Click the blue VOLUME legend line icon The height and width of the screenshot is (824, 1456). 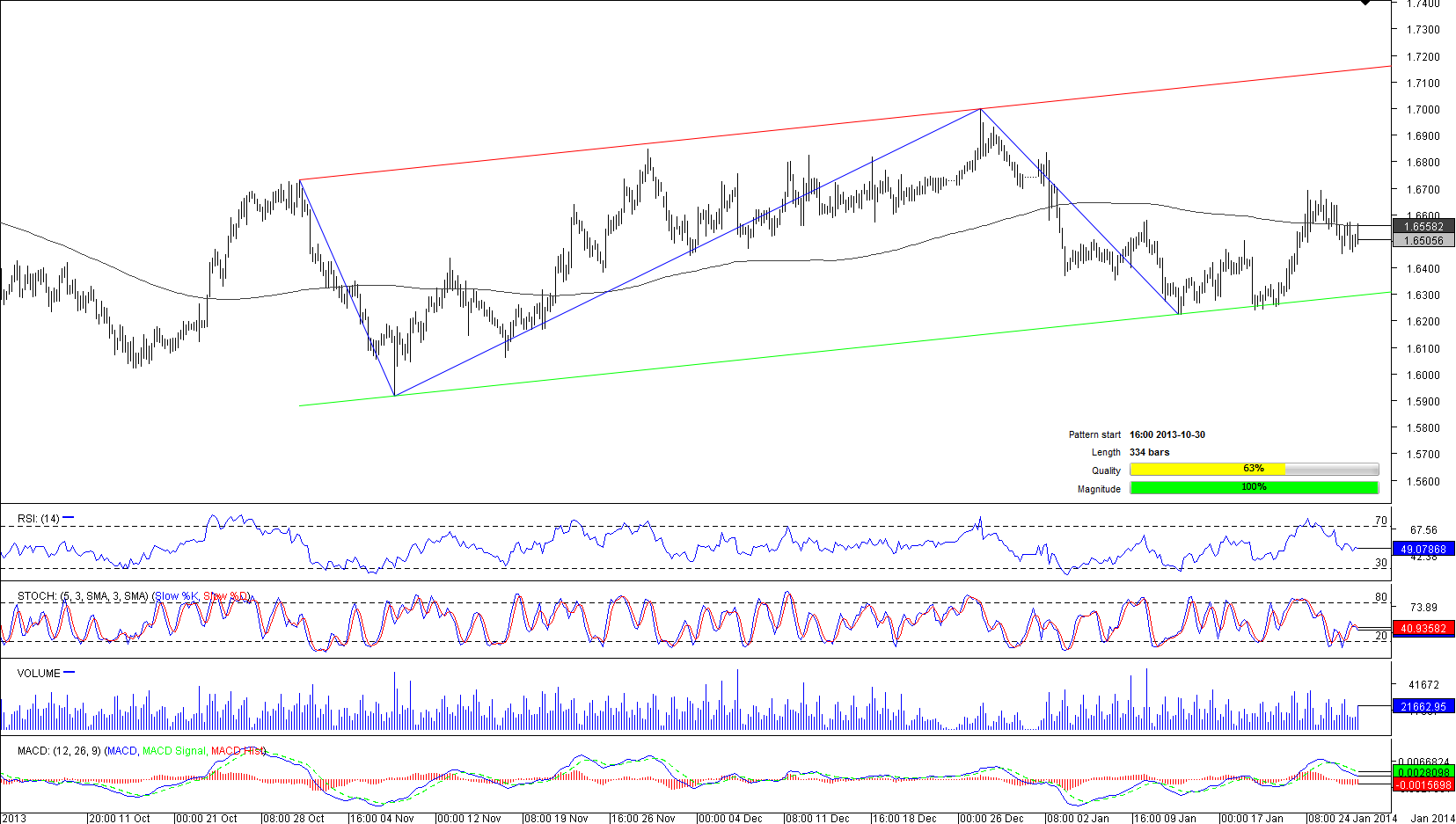pyautogui.click(x=70, y=673)
